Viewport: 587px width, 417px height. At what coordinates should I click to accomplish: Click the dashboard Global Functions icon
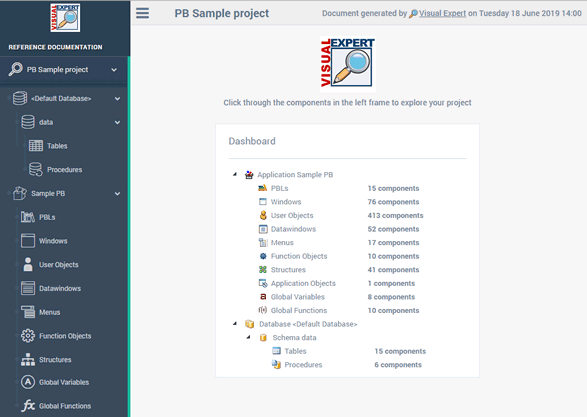[x=263, y=310]
